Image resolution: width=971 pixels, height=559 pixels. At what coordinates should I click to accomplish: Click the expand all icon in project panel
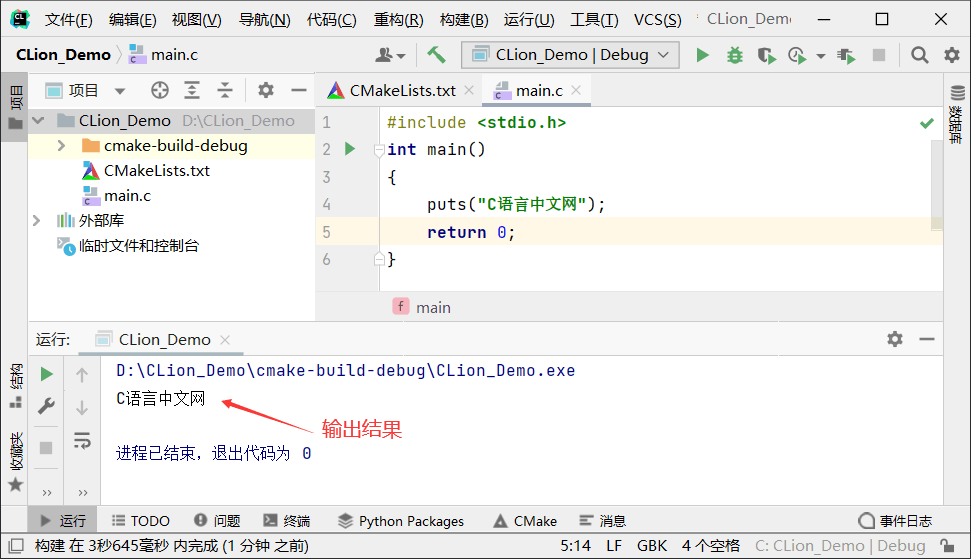point(192,90)
